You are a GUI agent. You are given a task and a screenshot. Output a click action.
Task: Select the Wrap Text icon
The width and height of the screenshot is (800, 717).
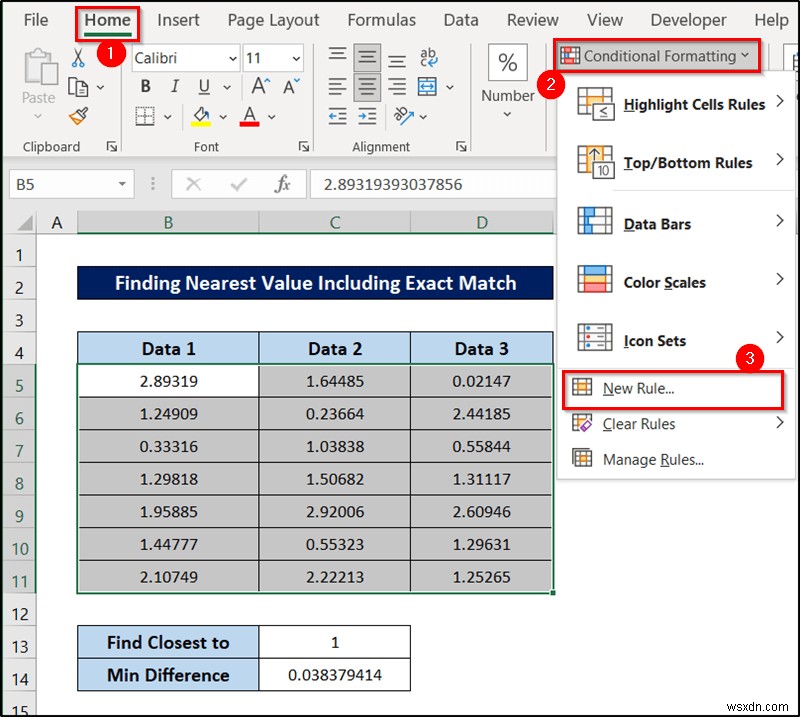(x=426, y=57)
